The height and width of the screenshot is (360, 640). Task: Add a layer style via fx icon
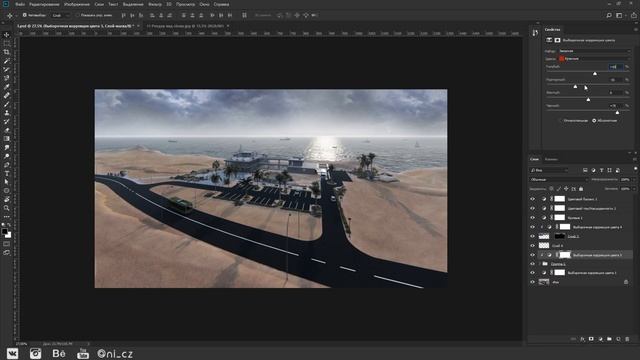tap(582, 339)
